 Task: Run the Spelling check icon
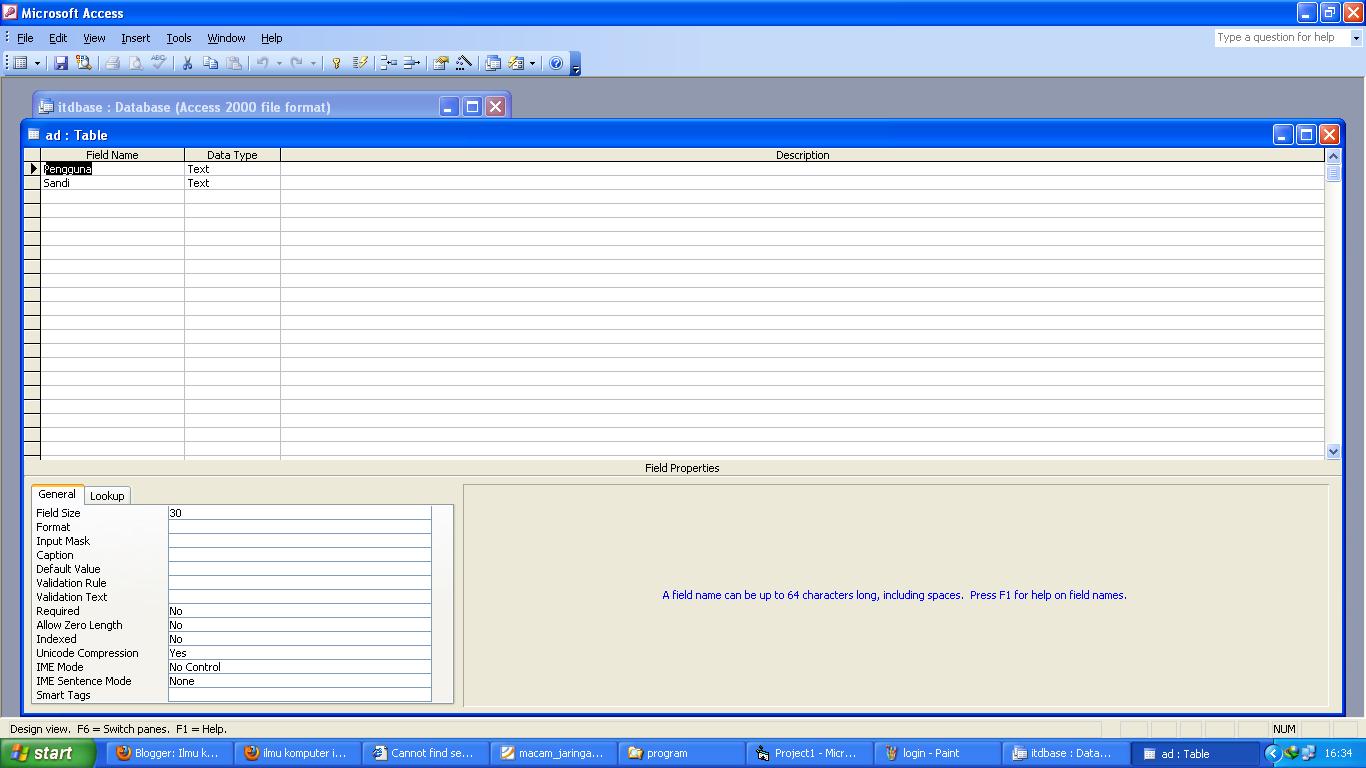[x=159, y=63]
